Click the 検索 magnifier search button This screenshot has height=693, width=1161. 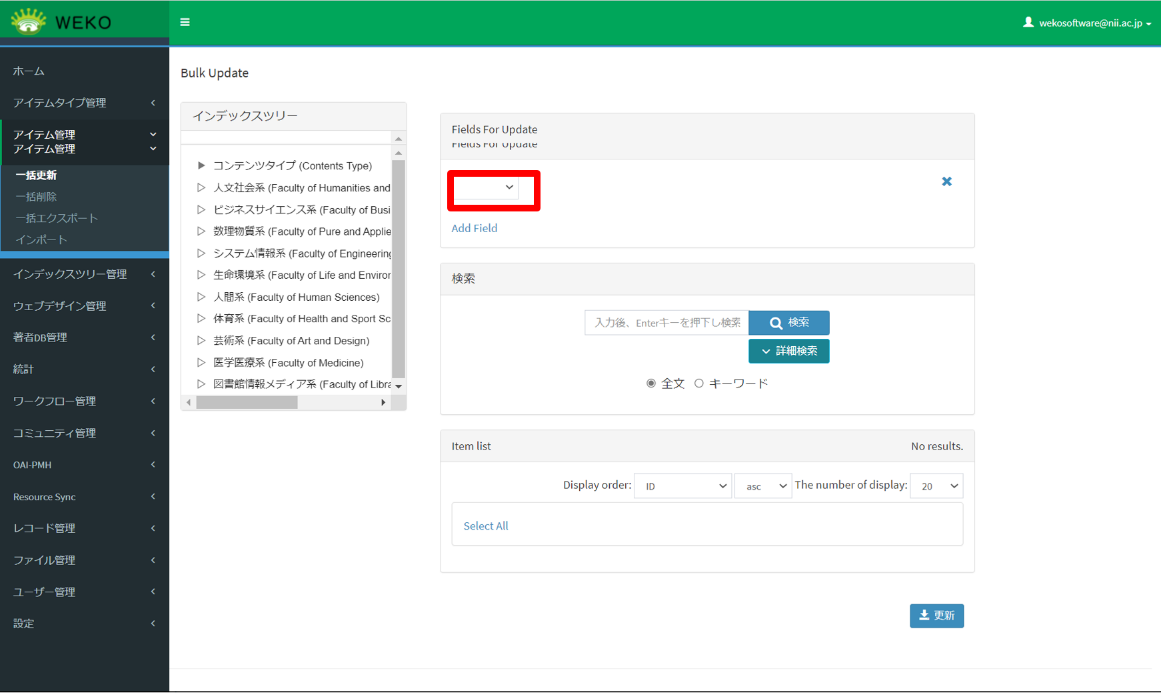[788, 323]
